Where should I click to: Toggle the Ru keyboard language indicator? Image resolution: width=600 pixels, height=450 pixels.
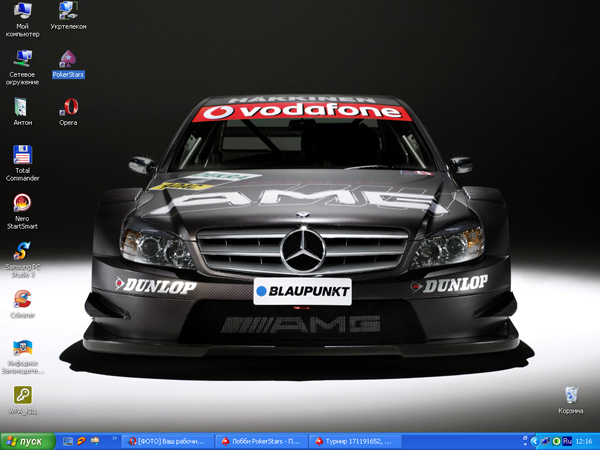567,441
